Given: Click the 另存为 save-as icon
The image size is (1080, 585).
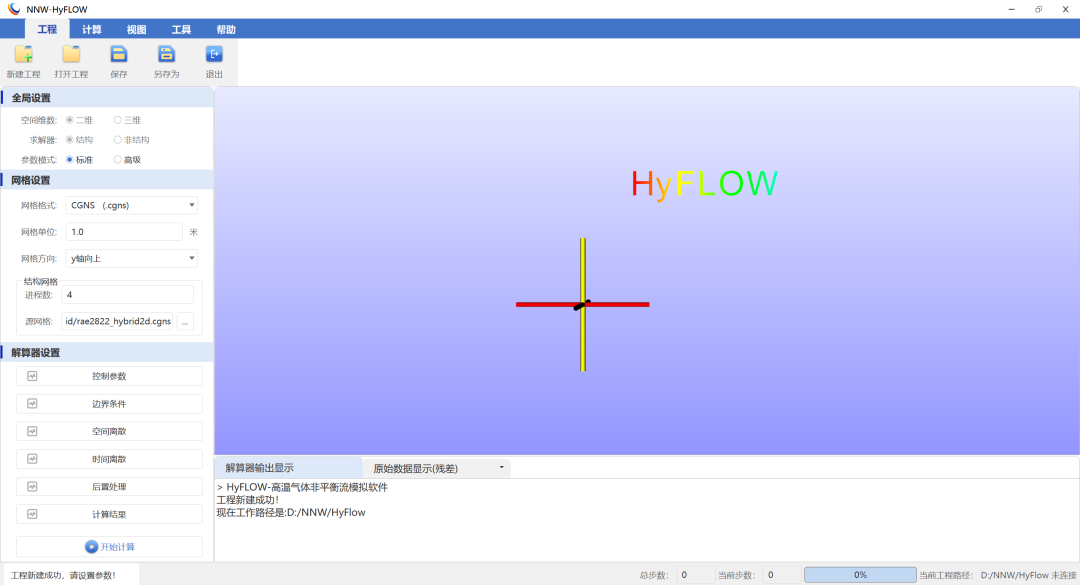Looking at the screenshot, I should (x=166, y=54).
